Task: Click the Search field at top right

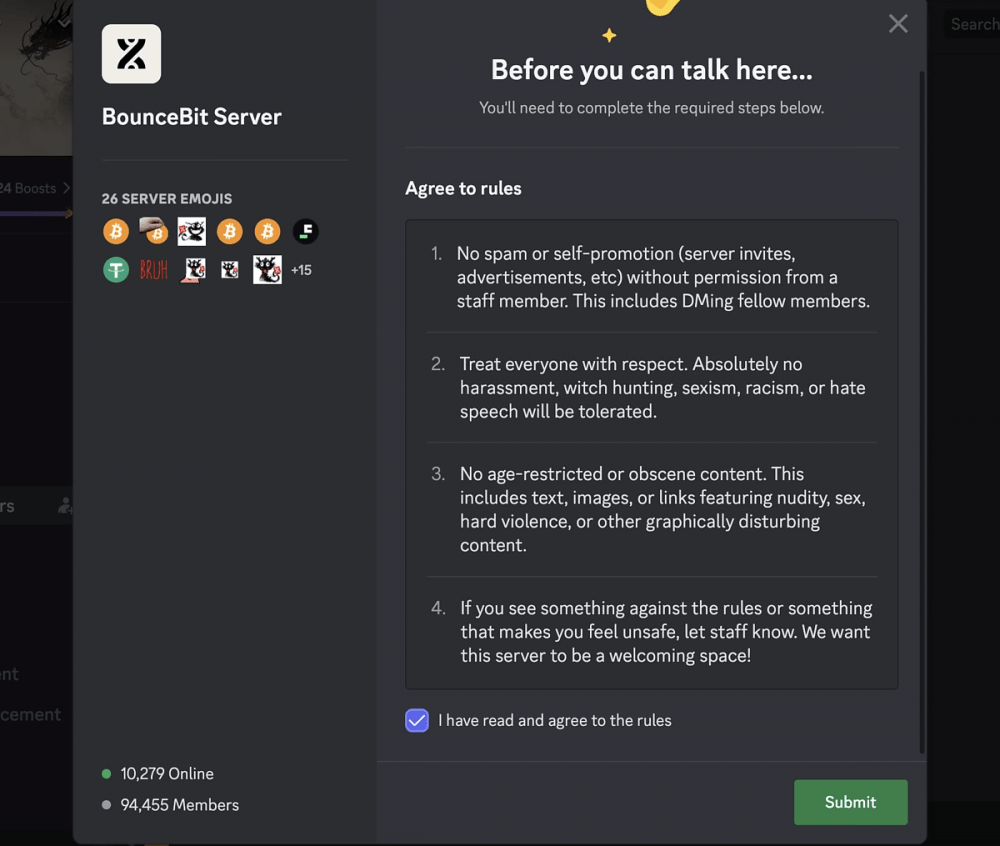Action: coord(972,24)
